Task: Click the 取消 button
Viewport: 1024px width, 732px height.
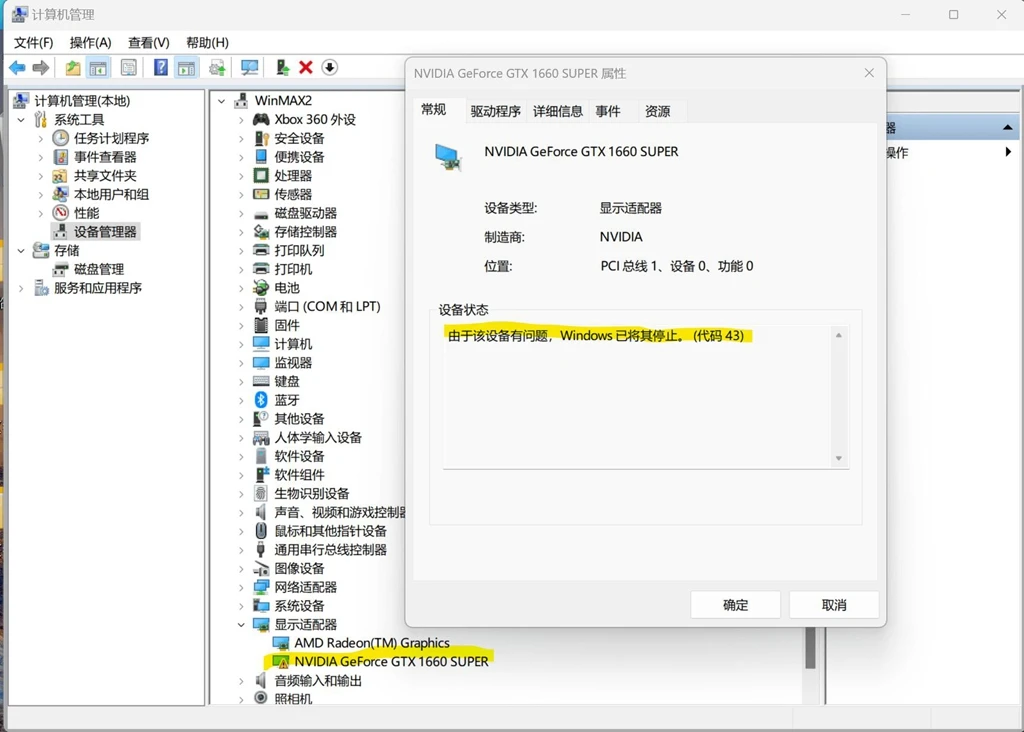Action: click(834, 605)
